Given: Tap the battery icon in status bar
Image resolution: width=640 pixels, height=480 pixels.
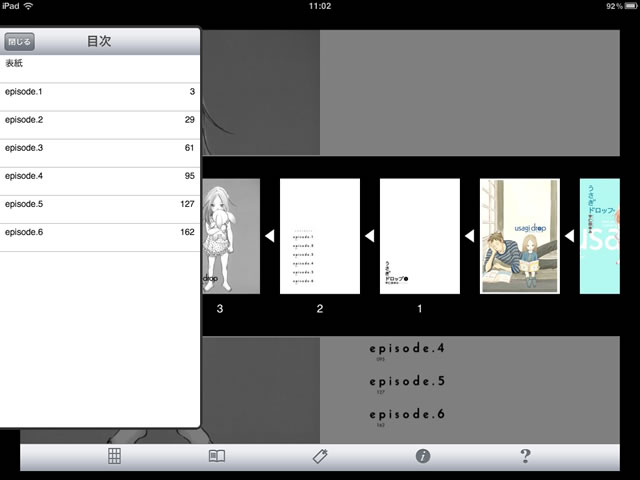Looking at the screenshot, I should point(631,6).
